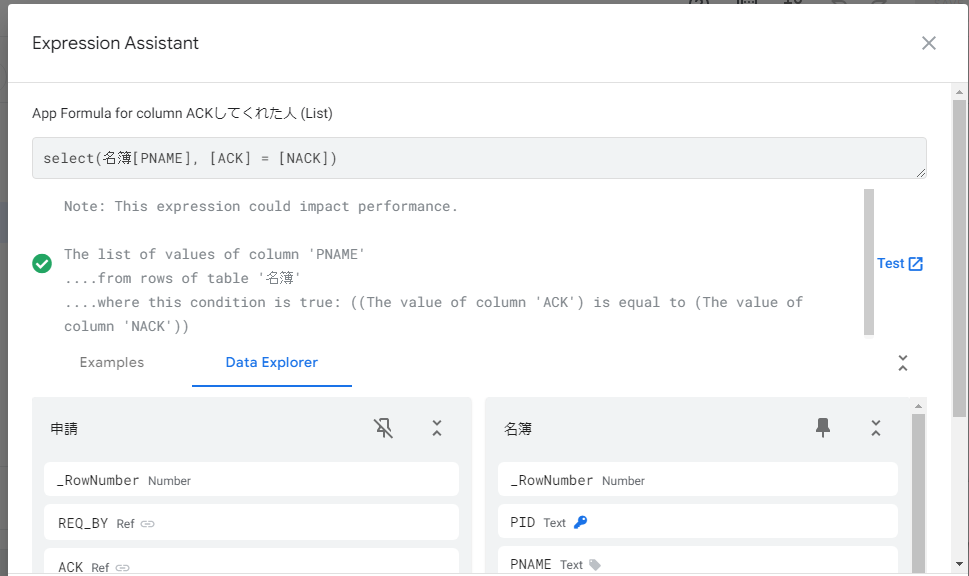Click the open-in-new-window icon beside Test

[916, 264]
